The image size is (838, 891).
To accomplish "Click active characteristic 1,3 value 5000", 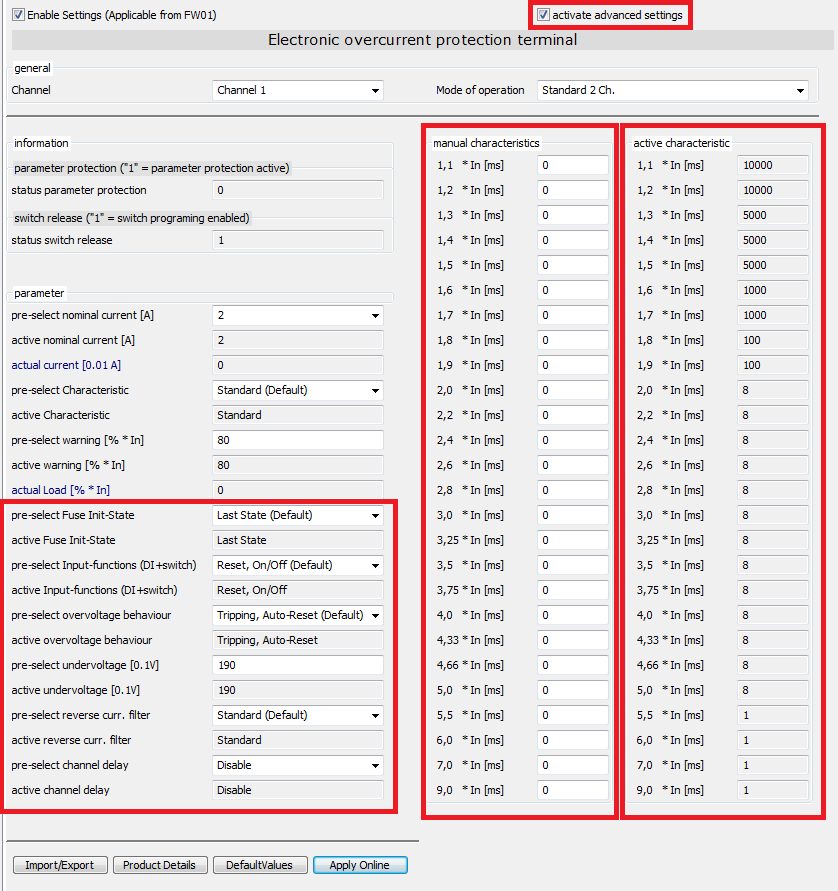I will (773, 215).
